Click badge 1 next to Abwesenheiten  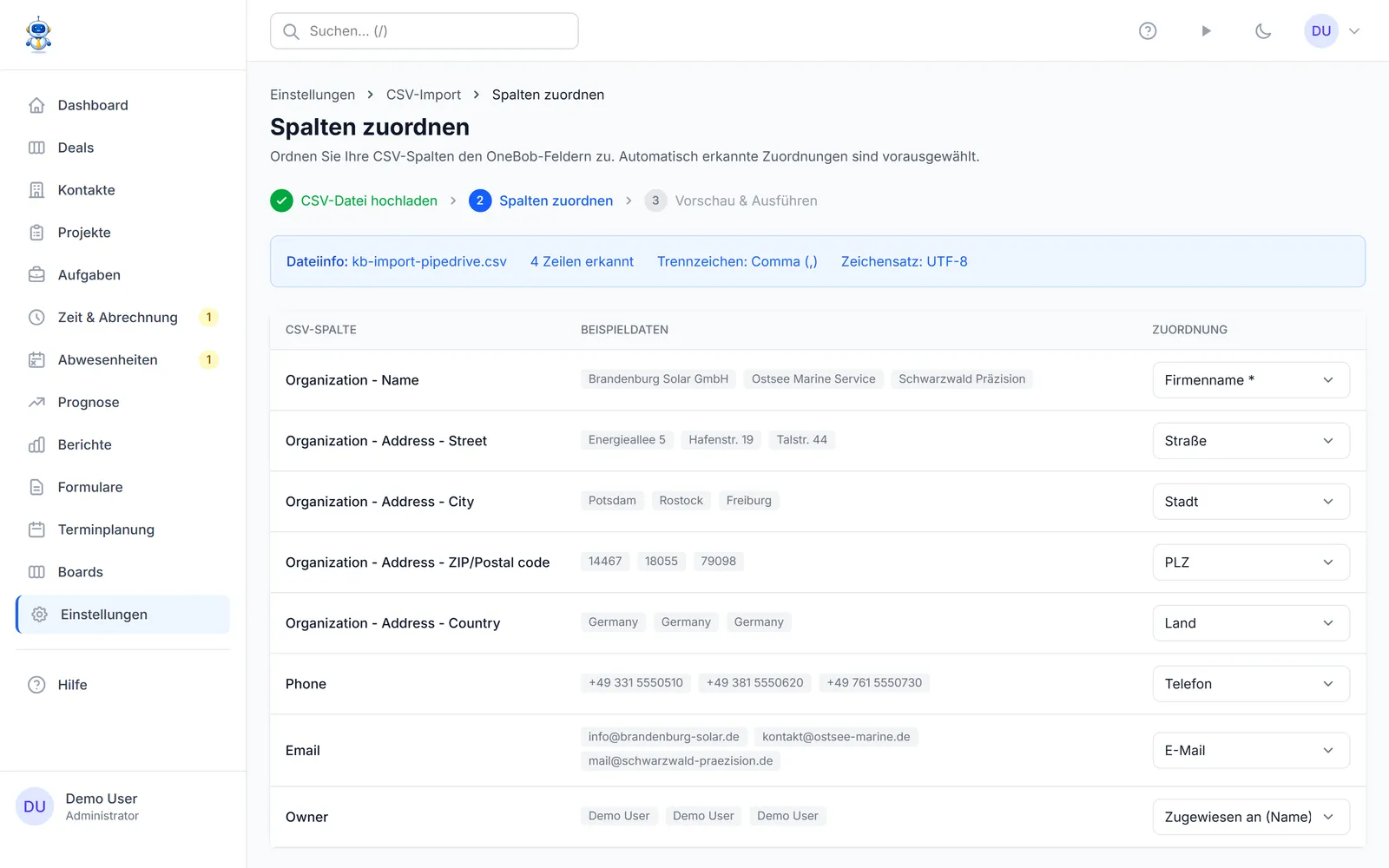208,360
